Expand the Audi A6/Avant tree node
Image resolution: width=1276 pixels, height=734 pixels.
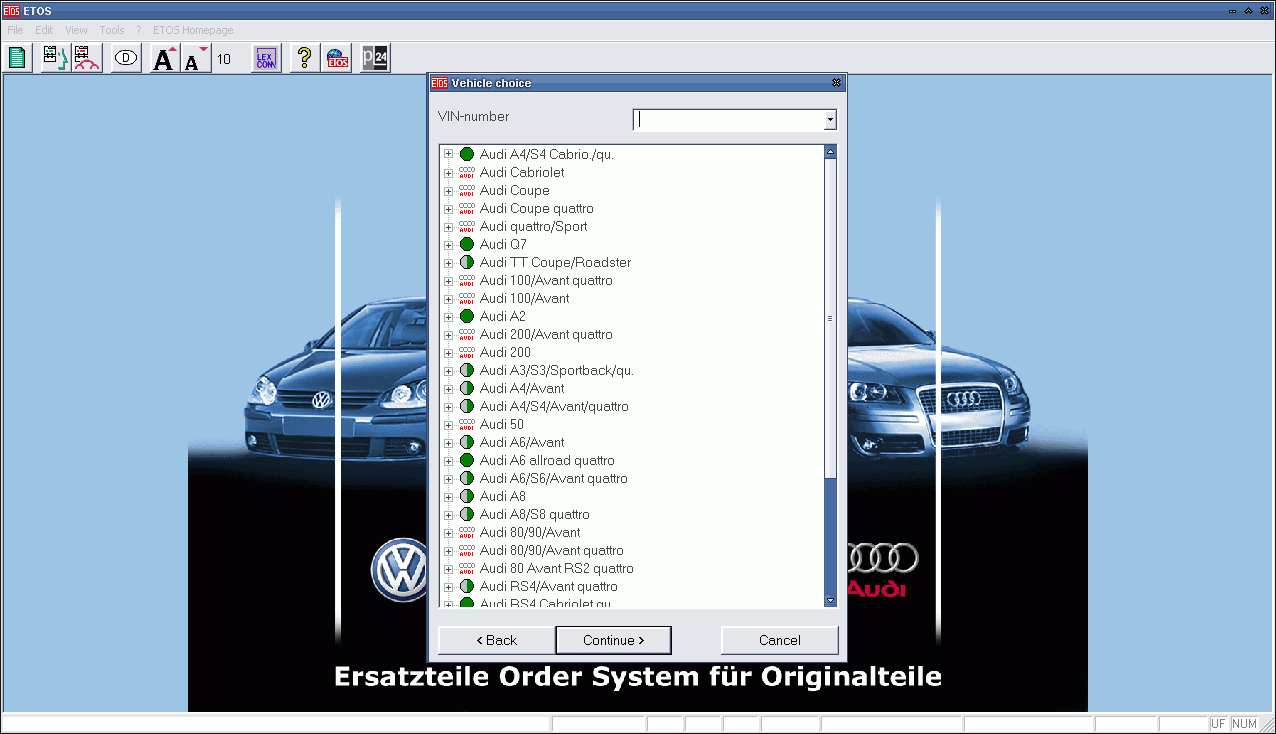[449, 443]
